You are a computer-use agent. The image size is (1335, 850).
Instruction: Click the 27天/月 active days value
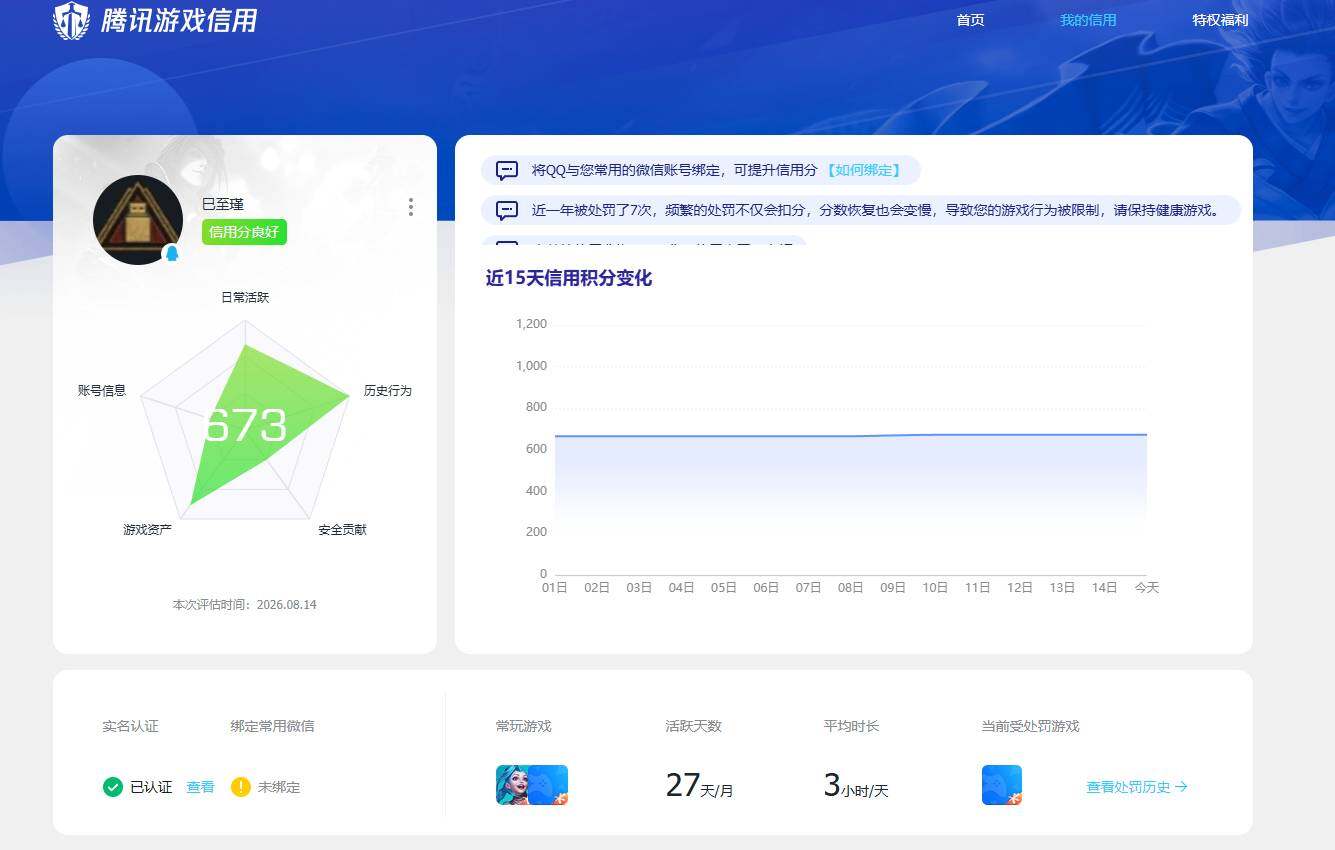pos(700,785)
